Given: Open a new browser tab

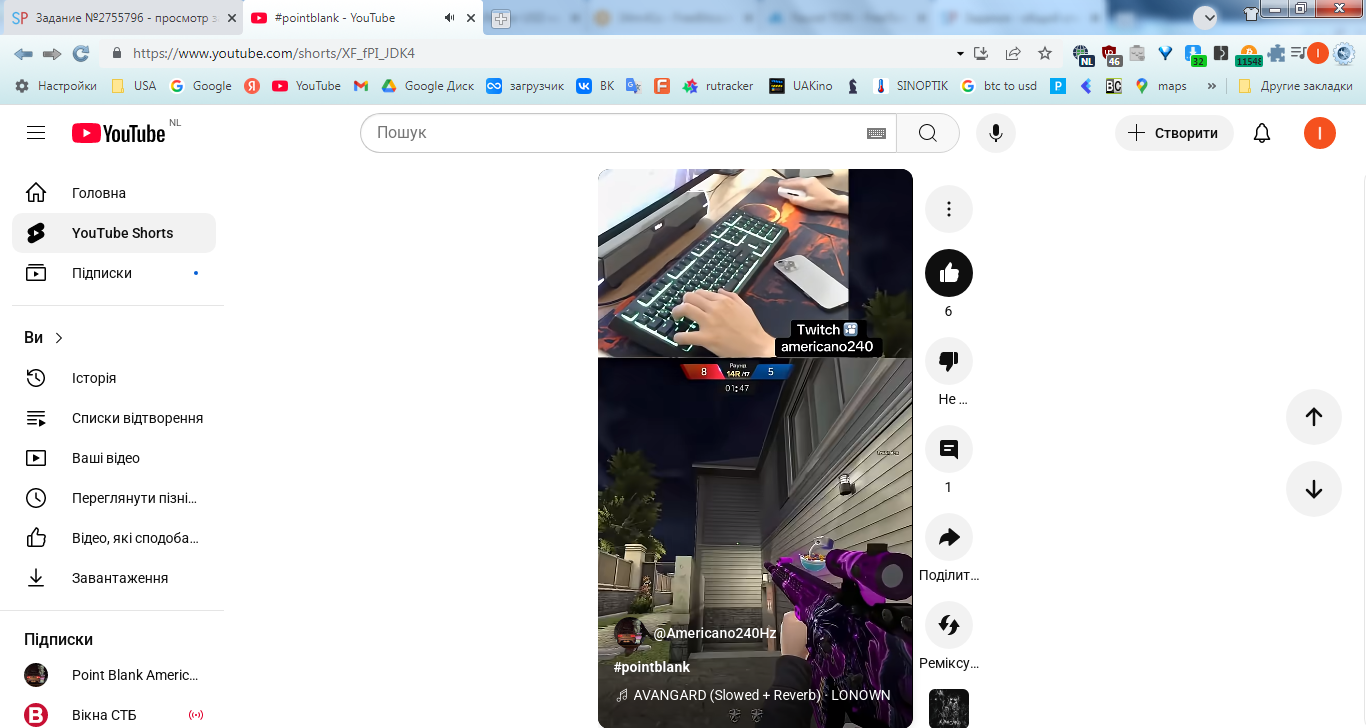Looking at the screenshot, I should pos(500,19).
